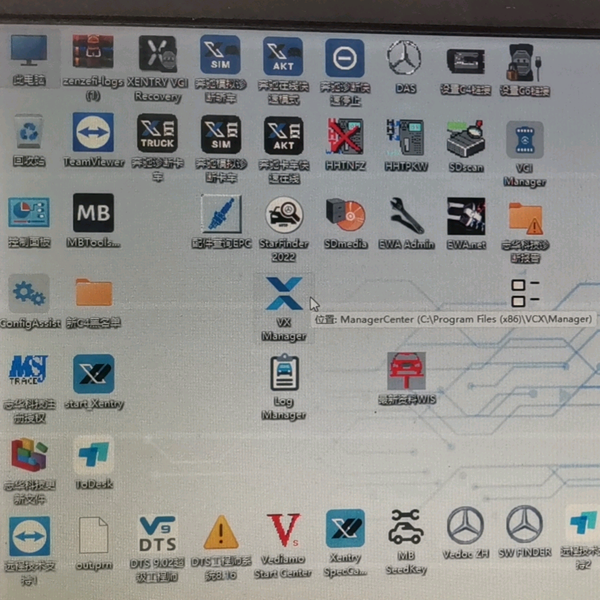Click the start Xentry icon
The width and height of the screenshot is (600, 600).
[x=93, y=375]
